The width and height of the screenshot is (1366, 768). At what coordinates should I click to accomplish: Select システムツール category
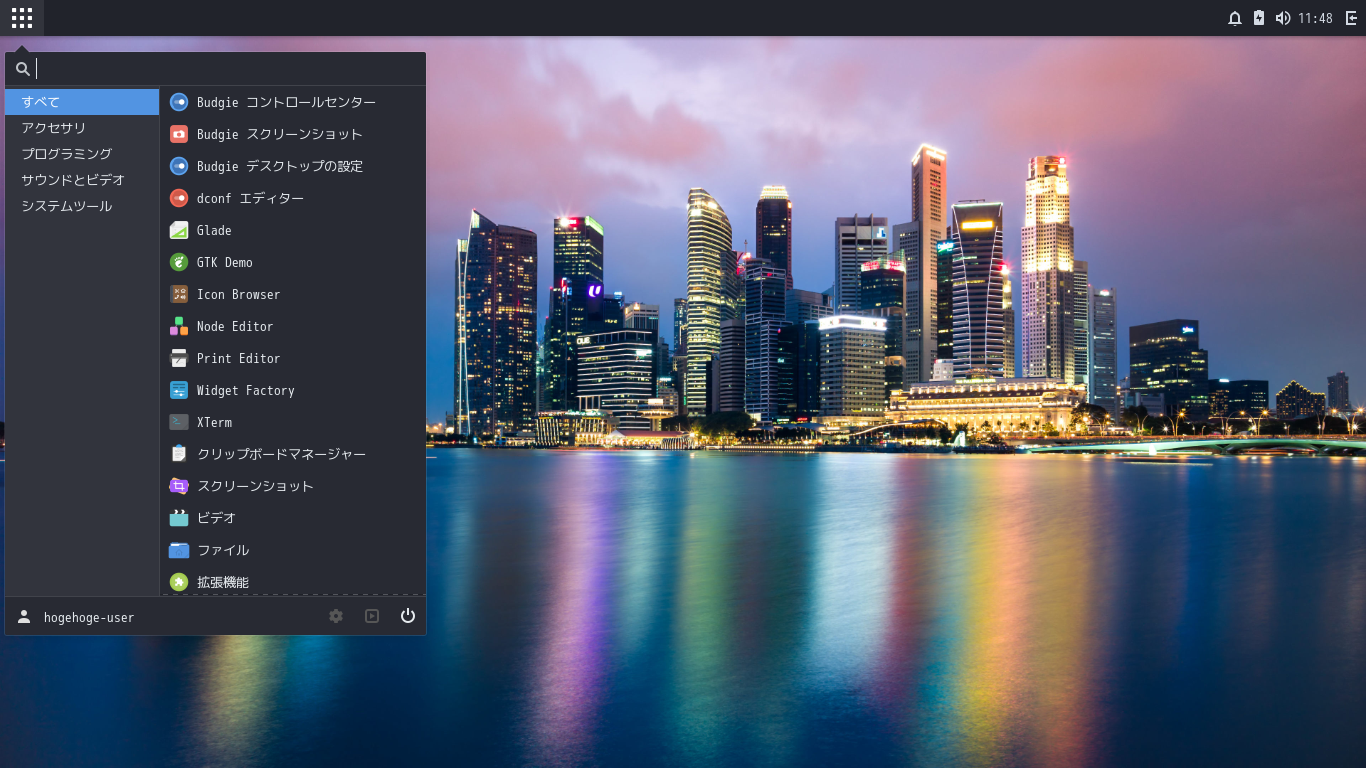tap(82, 206)
